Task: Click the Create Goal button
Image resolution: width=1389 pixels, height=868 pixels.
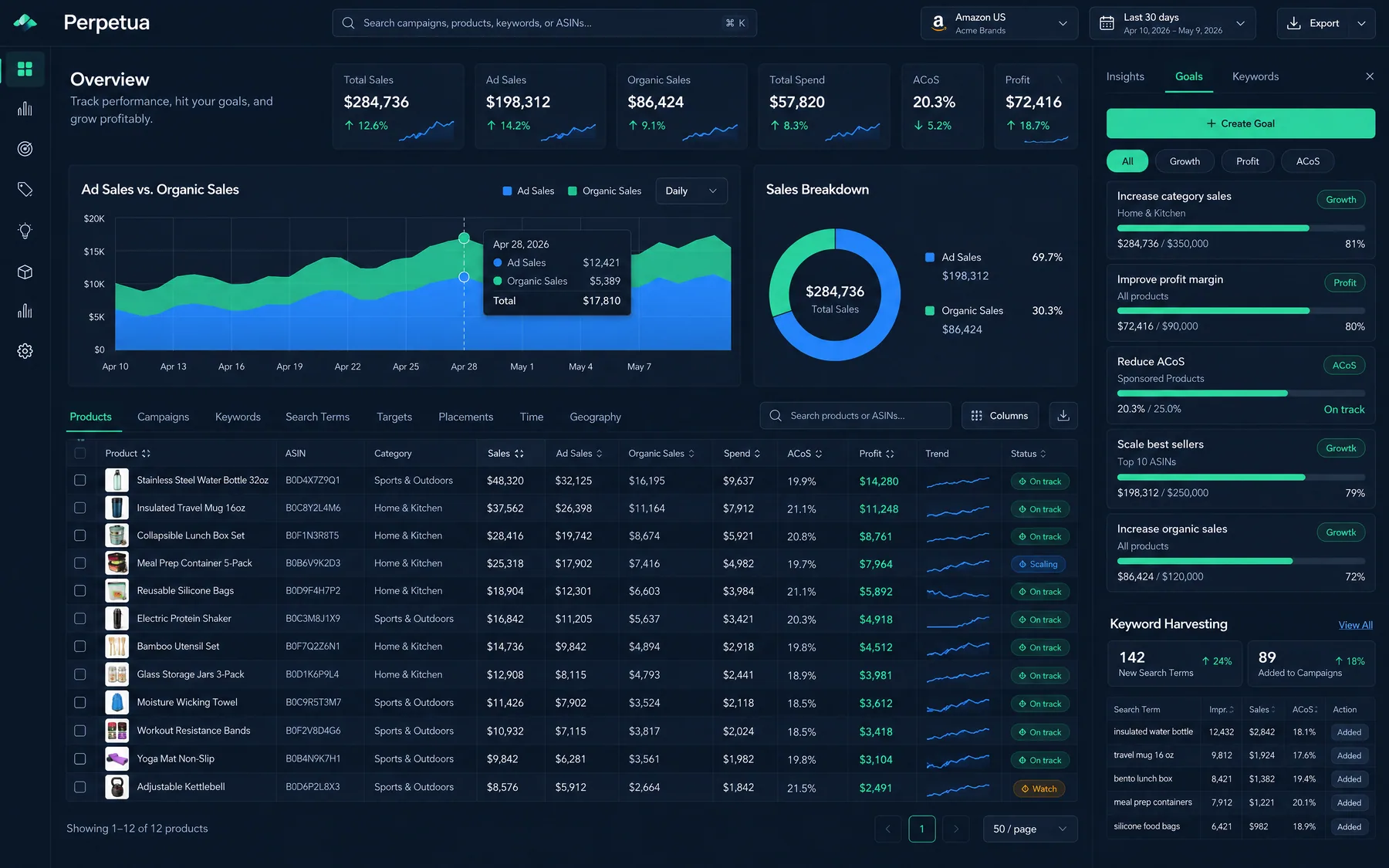Action: pos(1241,123)
